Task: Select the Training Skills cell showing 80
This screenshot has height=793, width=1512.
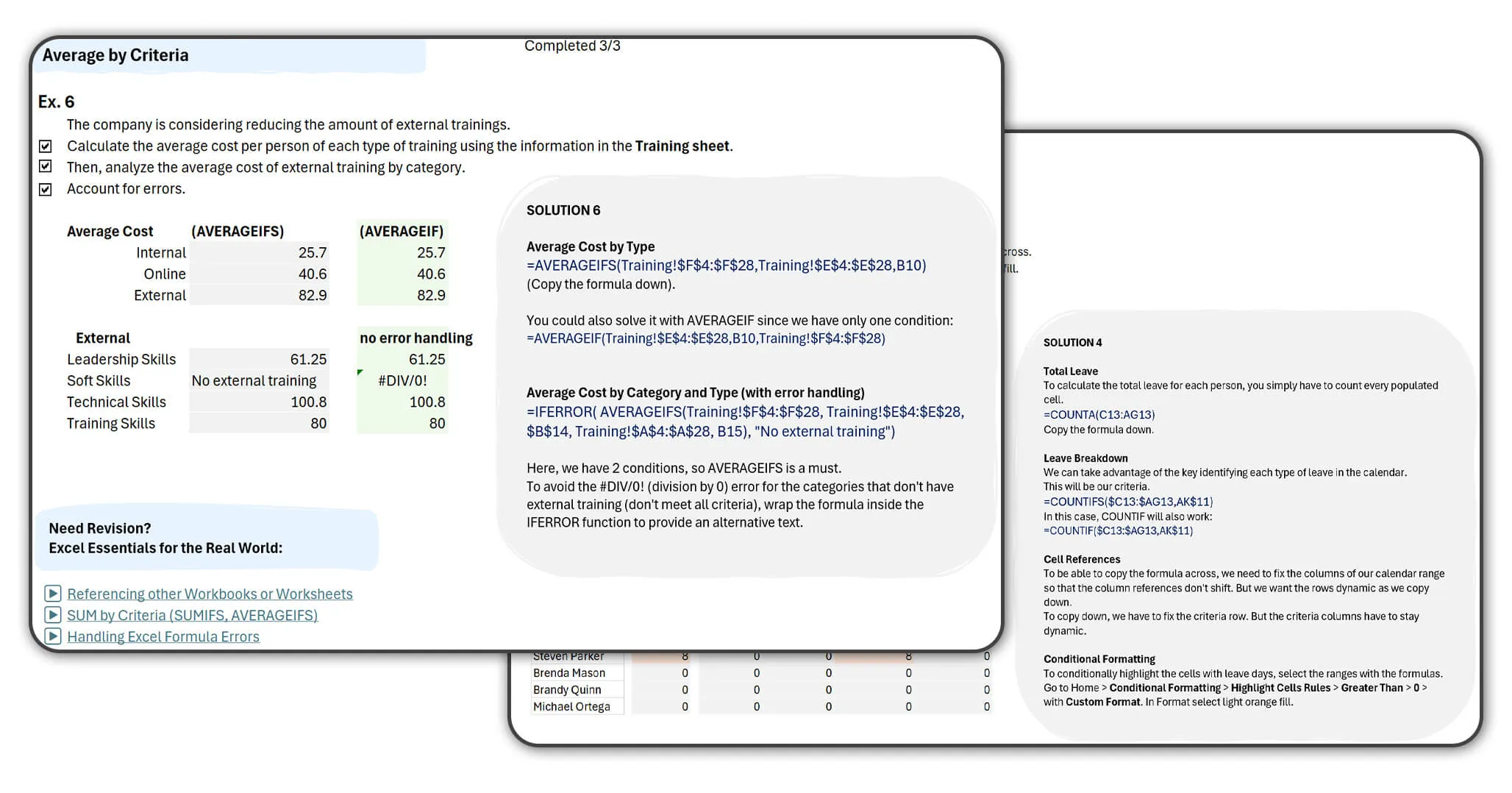Action: tap(260, 423)
